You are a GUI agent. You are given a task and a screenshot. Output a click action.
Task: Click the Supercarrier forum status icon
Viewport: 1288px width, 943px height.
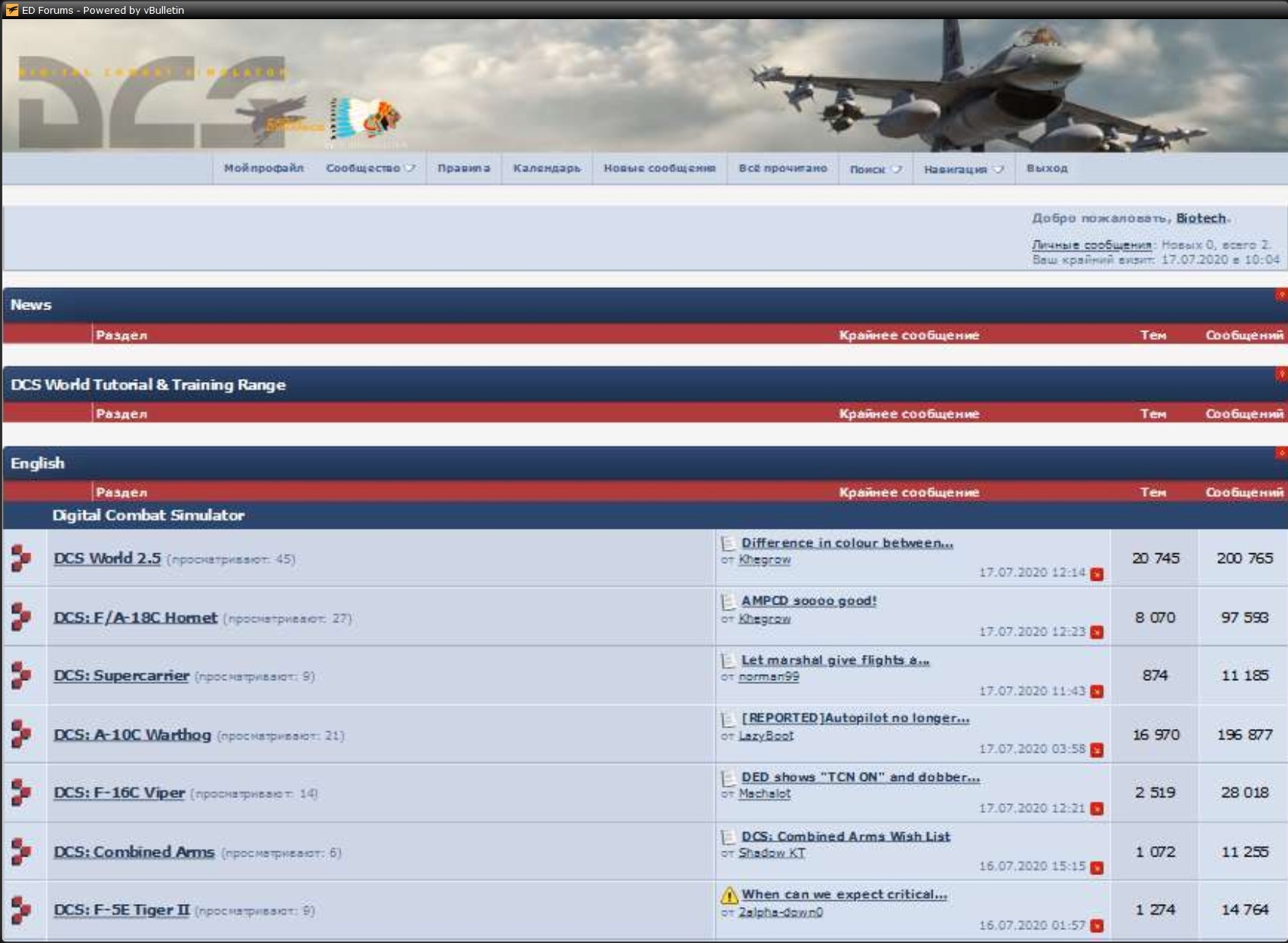point(21,675)
